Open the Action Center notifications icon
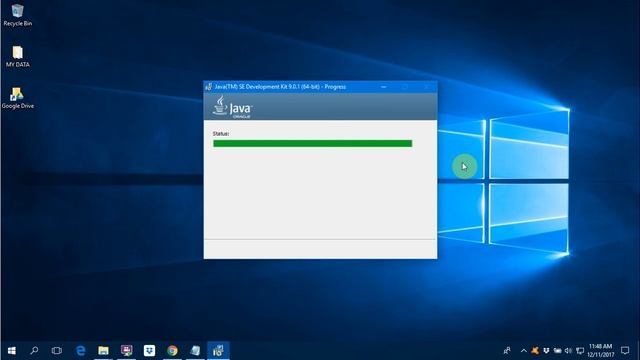The width and height of the screenshot is (640, 360). pos(625,351)
